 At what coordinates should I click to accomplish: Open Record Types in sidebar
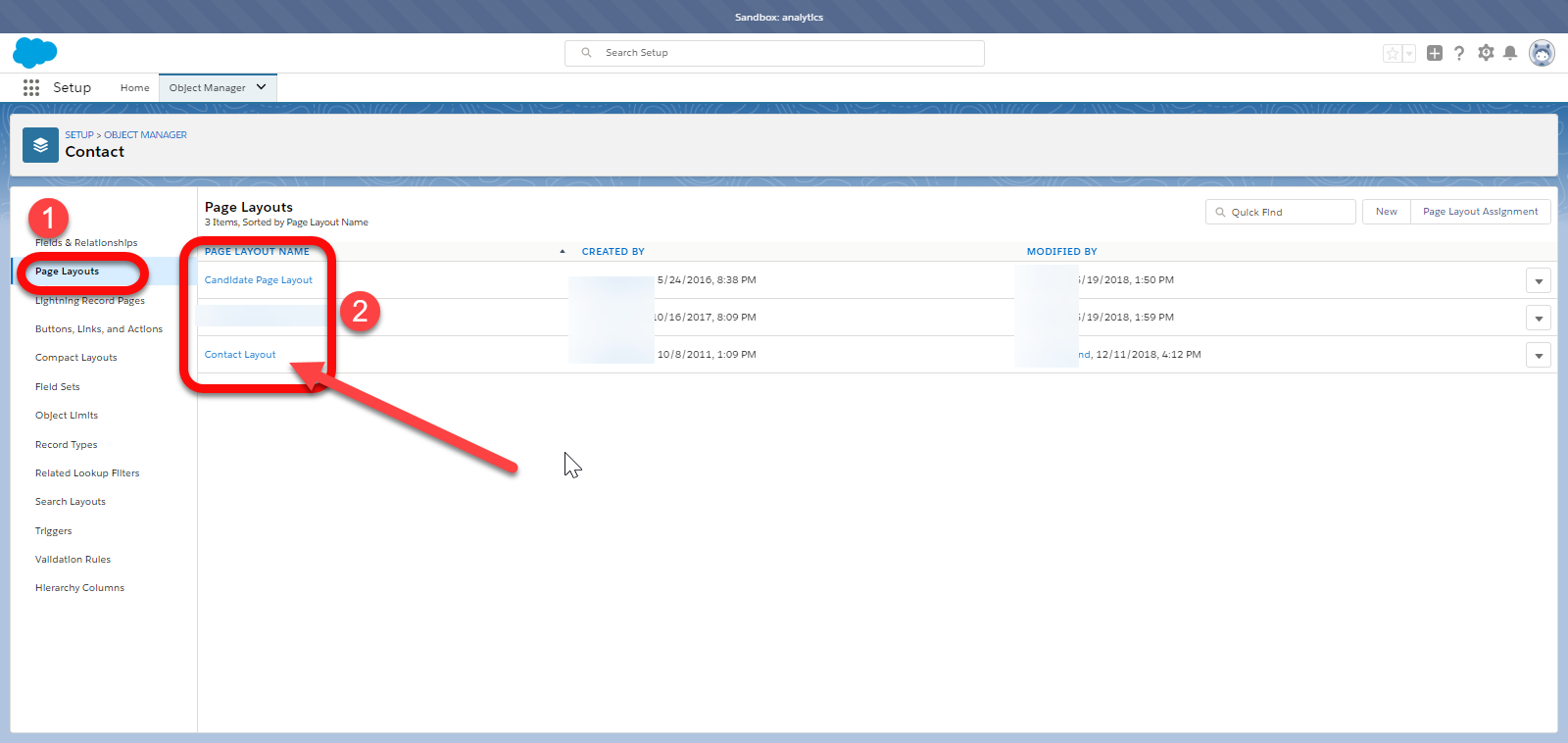click(67, 445)
